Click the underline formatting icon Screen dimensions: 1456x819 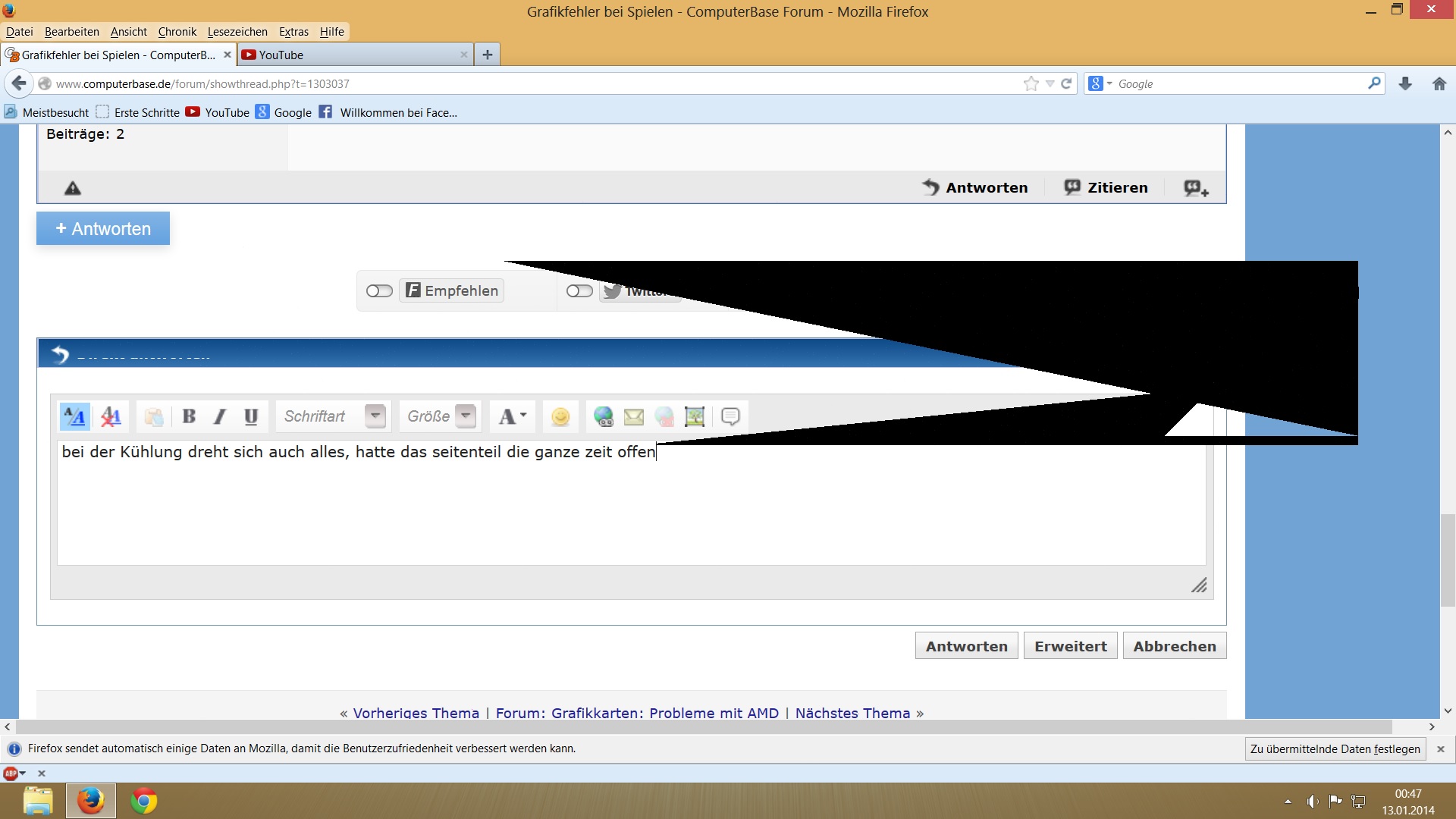(251, 416)
